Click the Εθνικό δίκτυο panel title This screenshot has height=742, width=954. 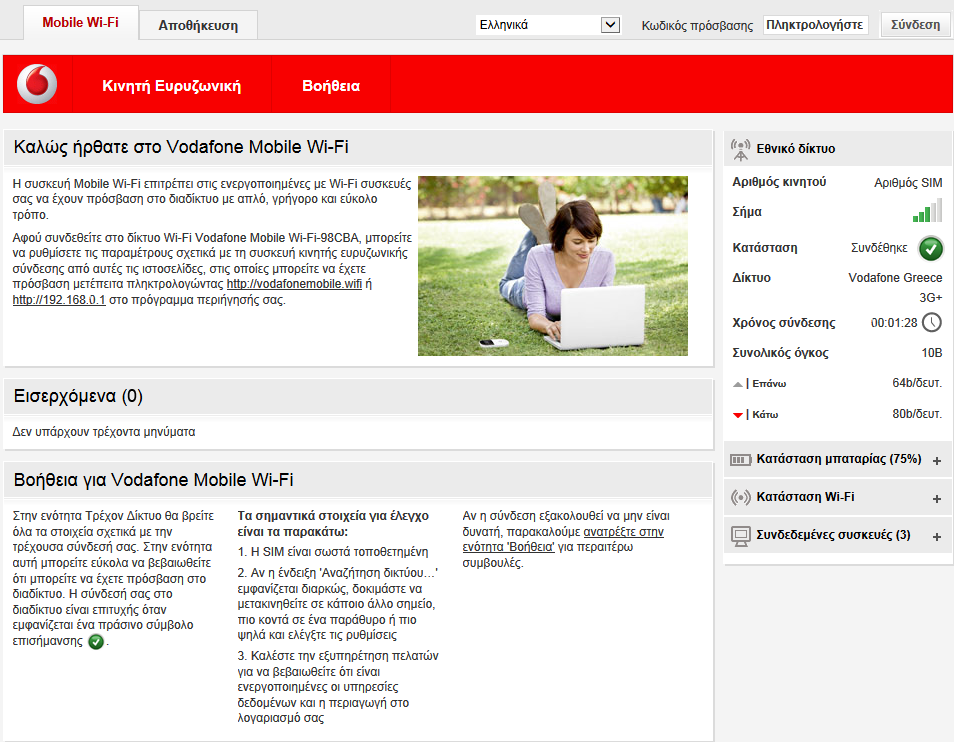point(795,149)
